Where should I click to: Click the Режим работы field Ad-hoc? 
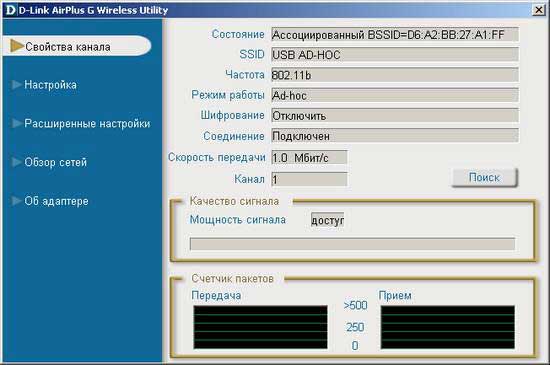tap(395, 95)
